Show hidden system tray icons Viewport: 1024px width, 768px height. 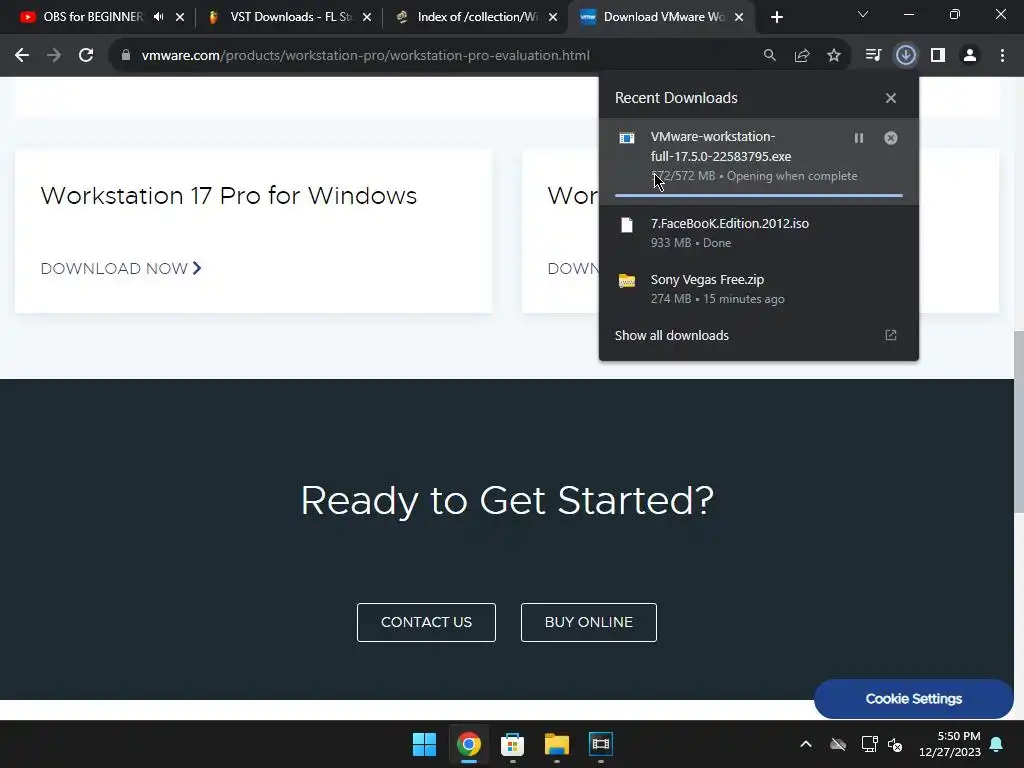pos(806,744)
